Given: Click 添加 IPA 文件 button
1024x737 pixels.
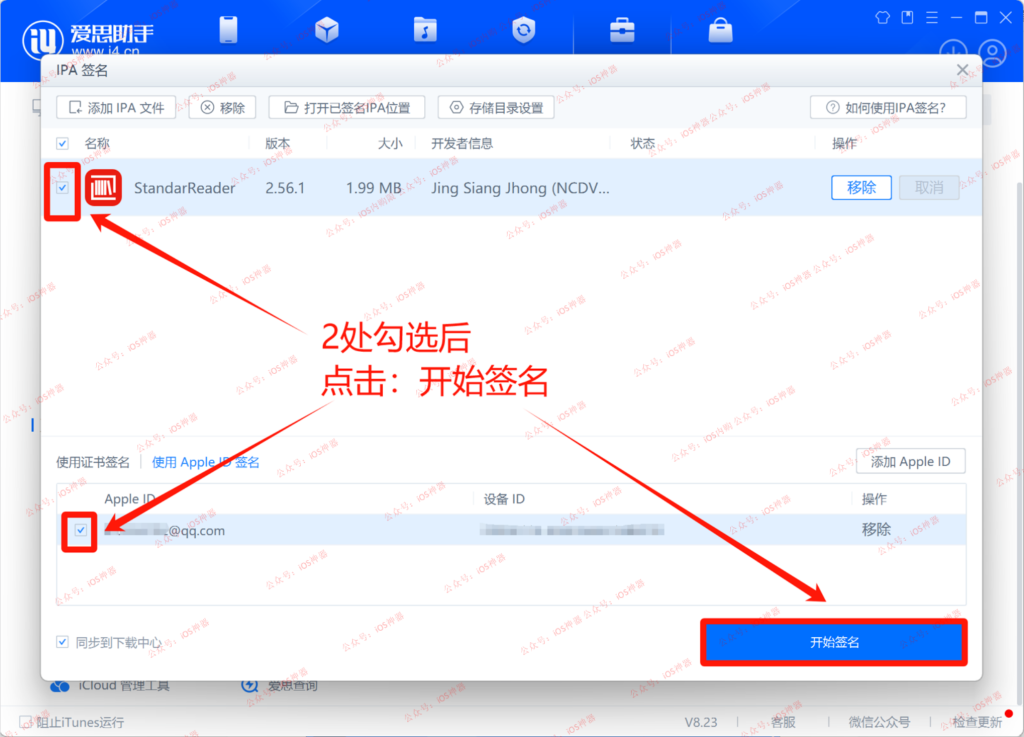Looking at the screenshot, I should point(116,108).
